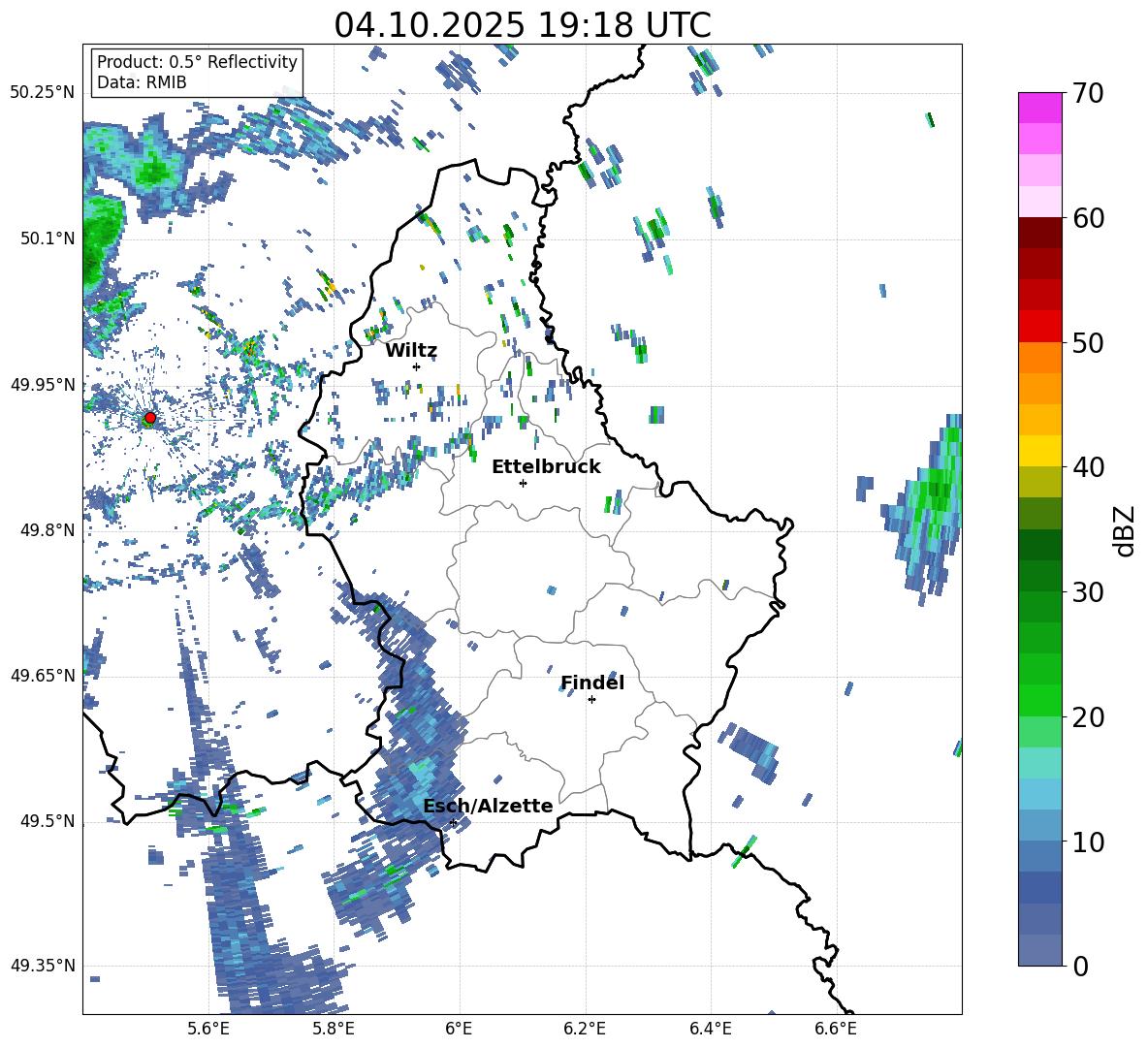The width and height of the screenshot is (1148, 1048).
Task: Click the yellow colorbar segment at 40
Action: coord(1039,451)
